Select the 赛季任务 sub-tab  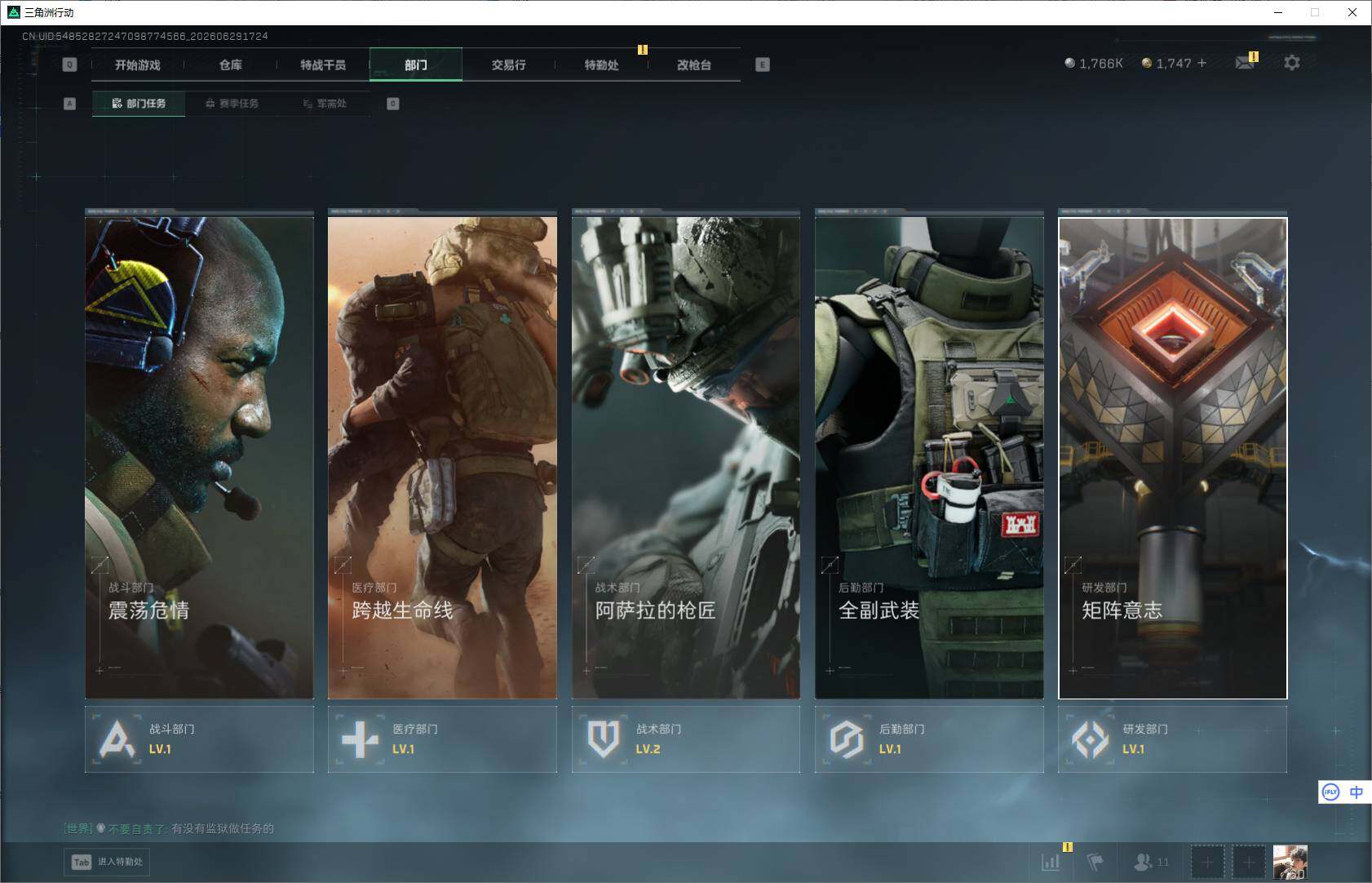[x=232, y=104]
